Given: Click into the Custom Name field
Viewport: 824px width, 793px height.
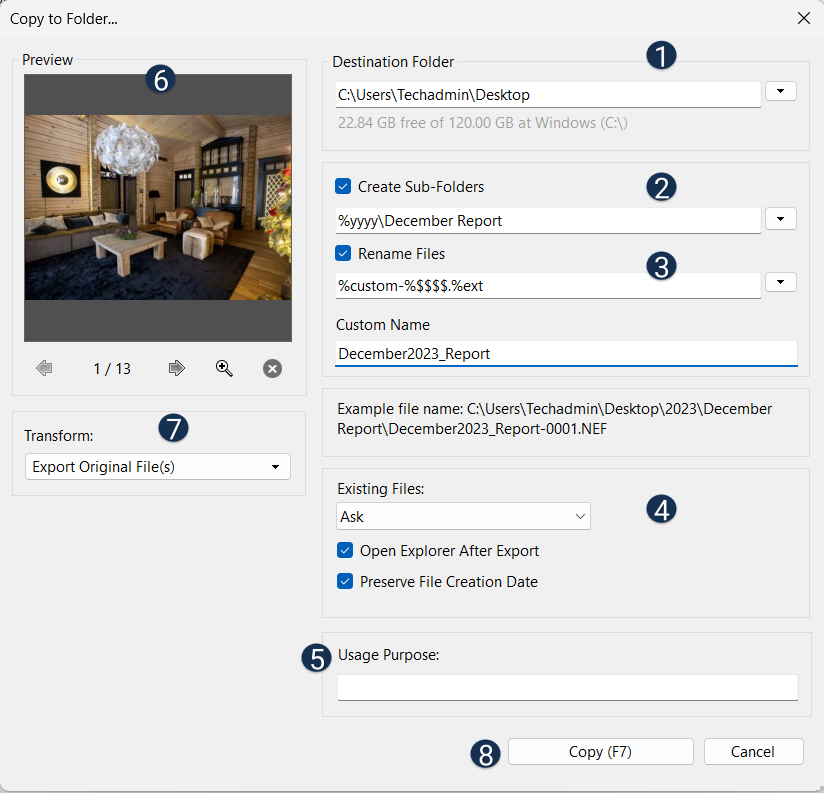Looking at the screenshot, I should point(565,354).
